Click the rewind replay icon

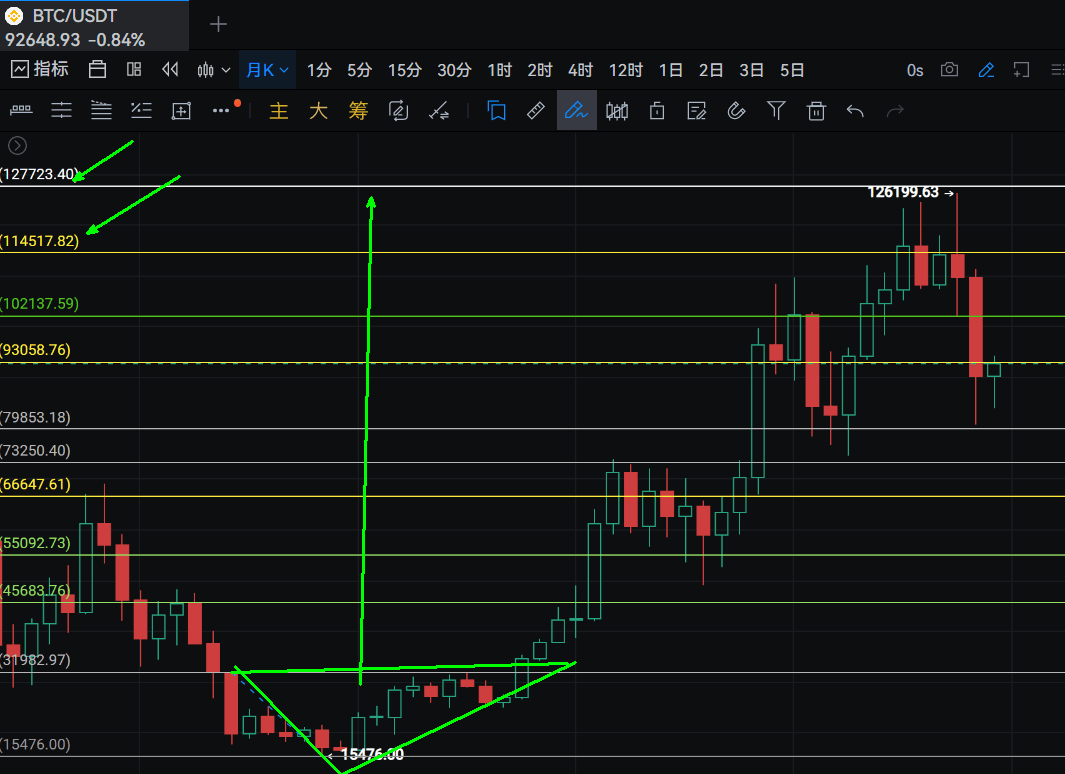tap(170, 70)
